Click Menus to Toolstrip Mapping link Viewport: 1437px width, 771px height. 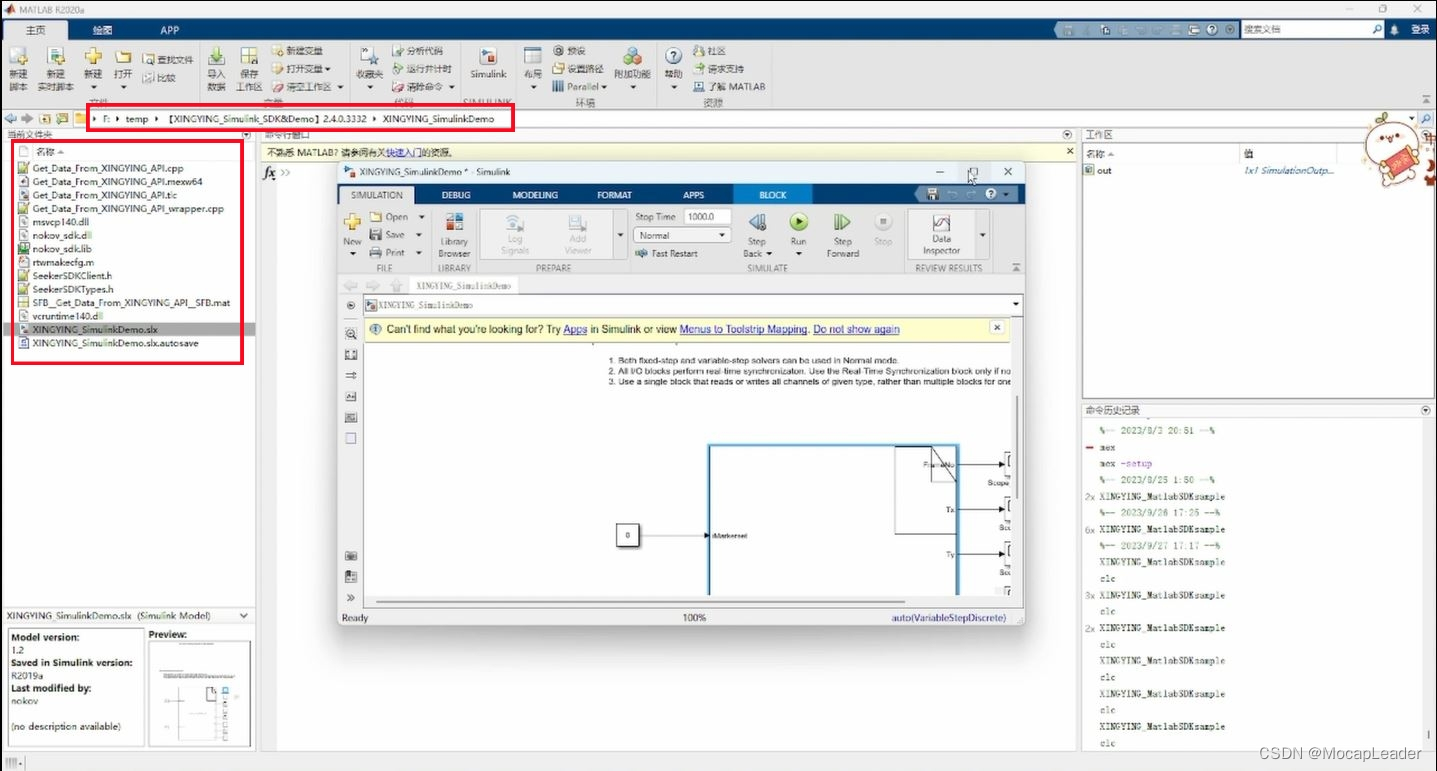tap(743, 329)
